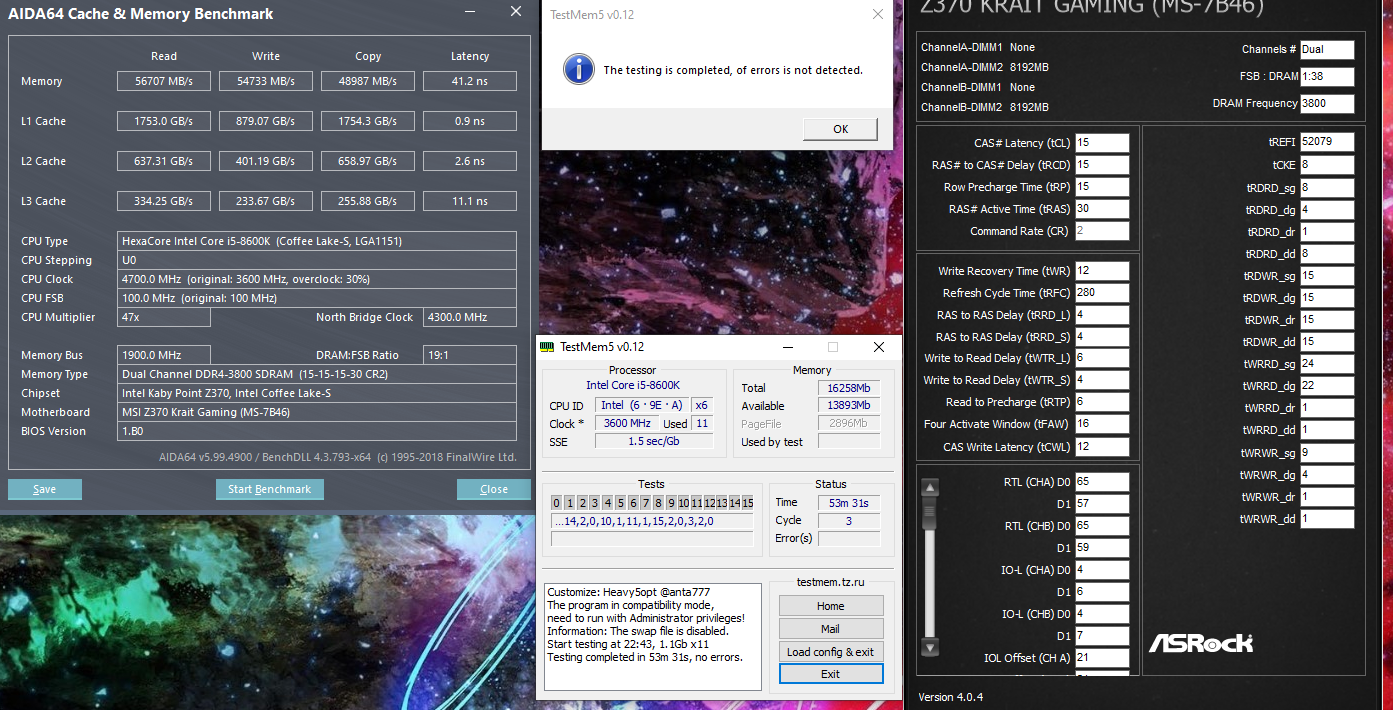Click the Channels # field showing Dual

(x=1327, y=49)
